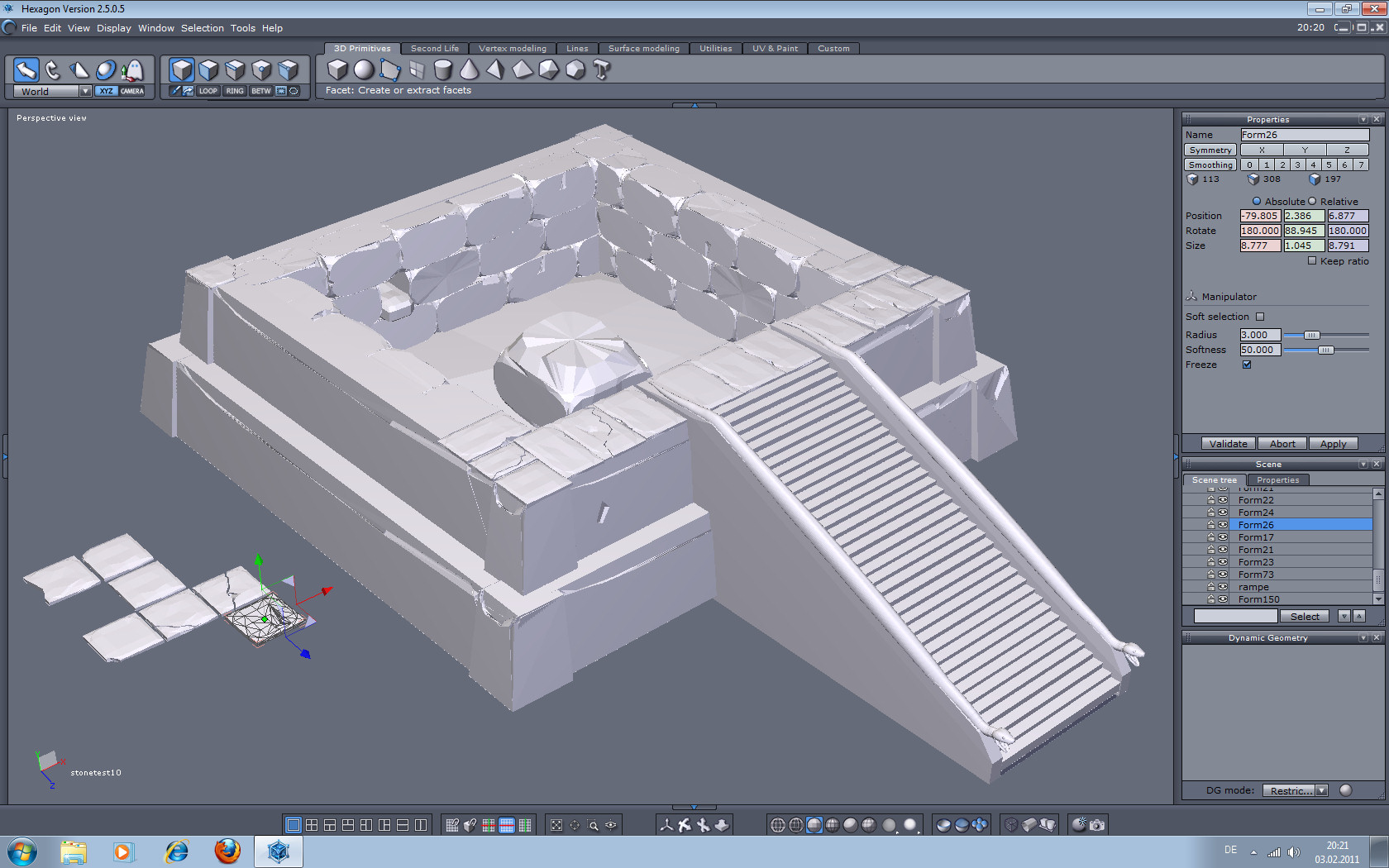Click the Radius slider handle
The width and height of the screenshot is (1389, 868).
click(1311, 335)
